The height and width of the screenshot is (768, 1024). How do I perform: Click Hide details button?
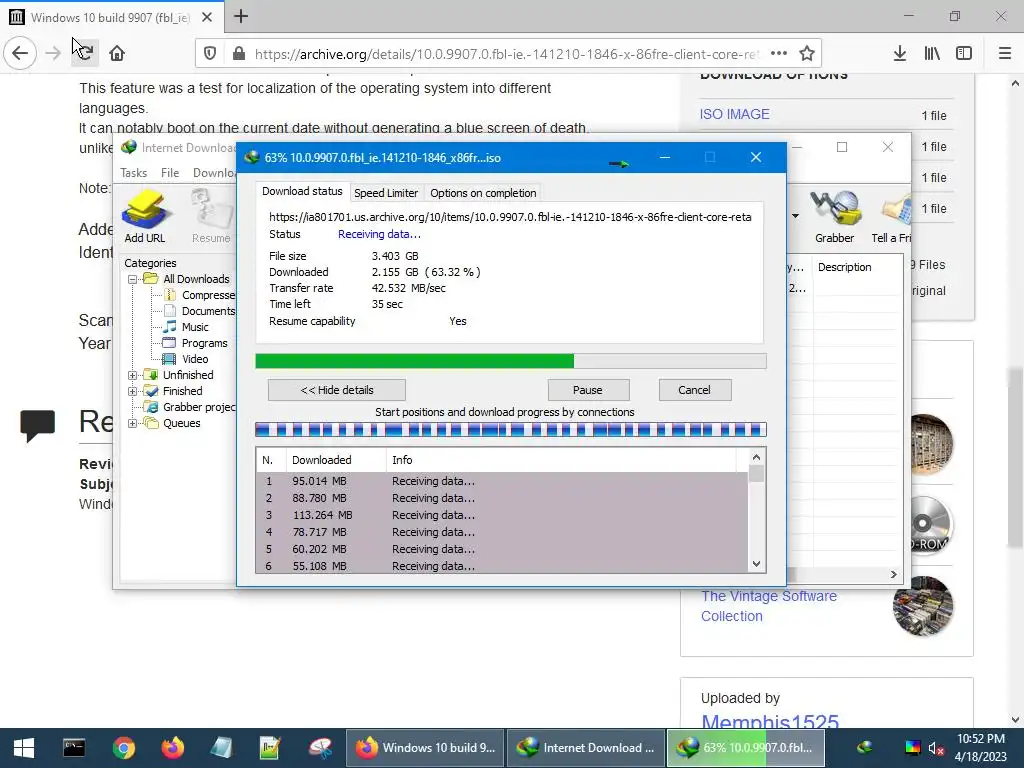point(336,390)
